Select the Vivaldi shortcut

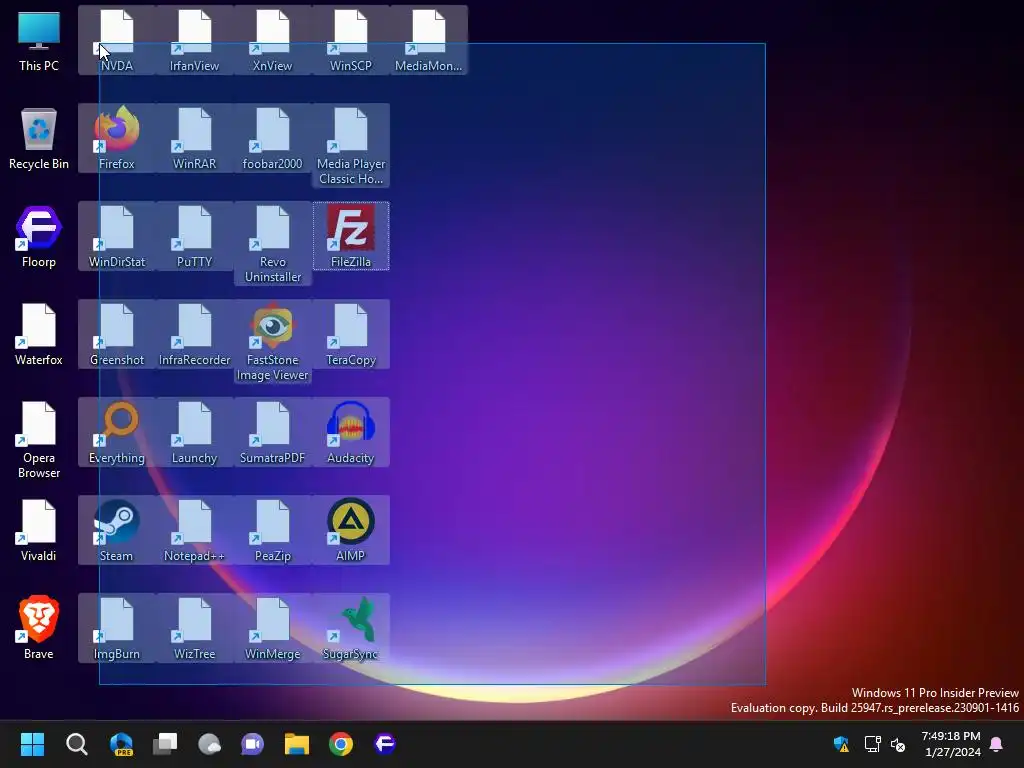[39, 530]
